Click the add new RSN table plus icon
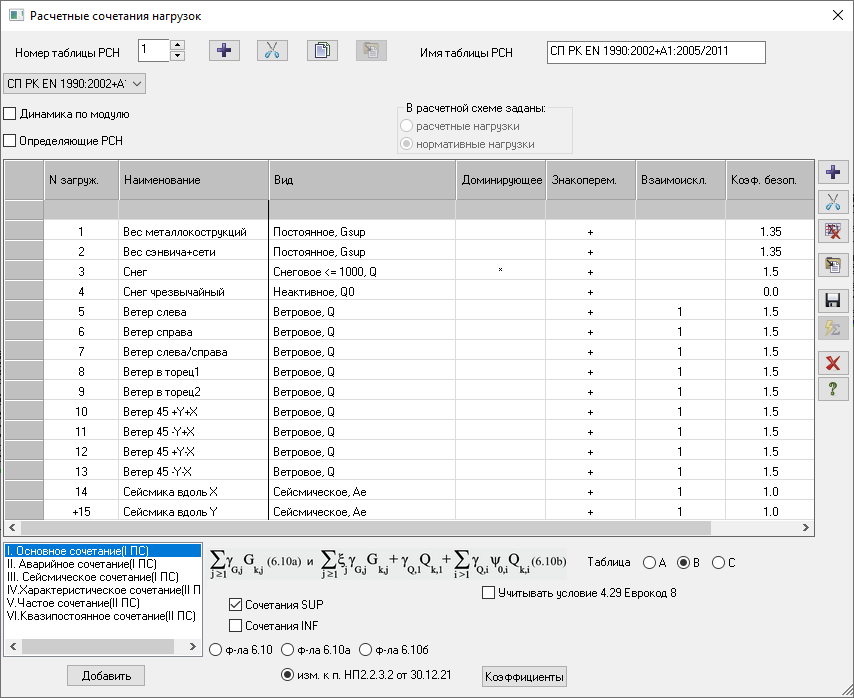854x698 pixels. click(x=224, y=52)
